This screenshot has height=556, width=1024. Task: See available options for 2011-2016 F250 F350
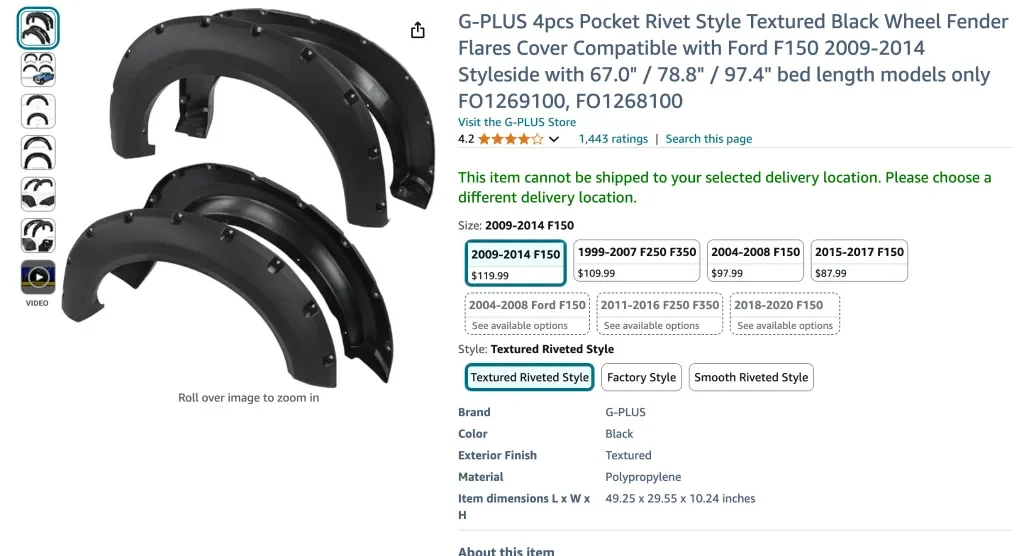(x=658, y=314)
